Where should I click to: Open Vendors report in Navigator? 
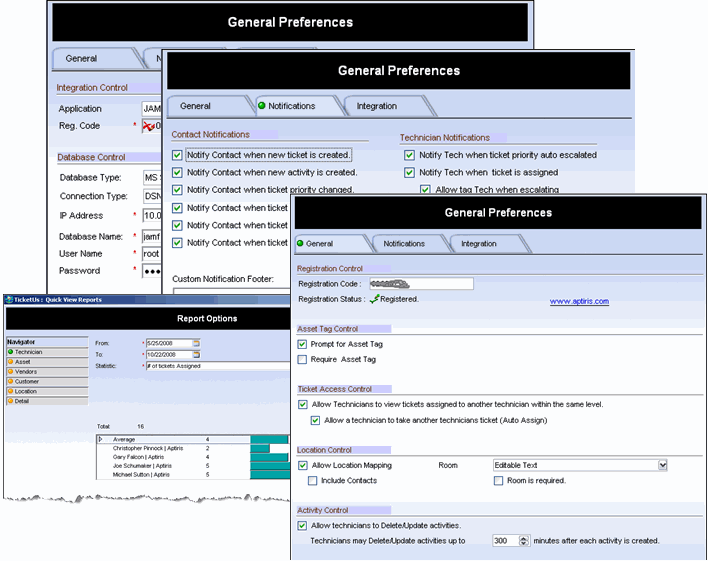(27, 371)
